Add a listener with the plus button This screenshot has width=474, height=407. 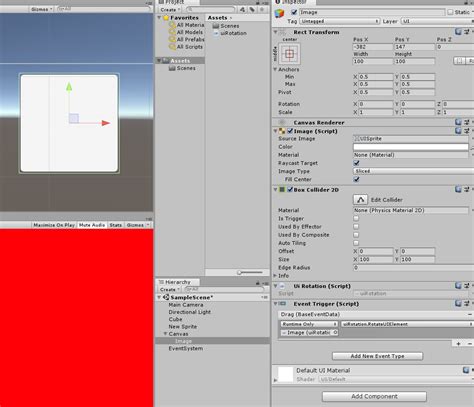[x=459, y=344]
